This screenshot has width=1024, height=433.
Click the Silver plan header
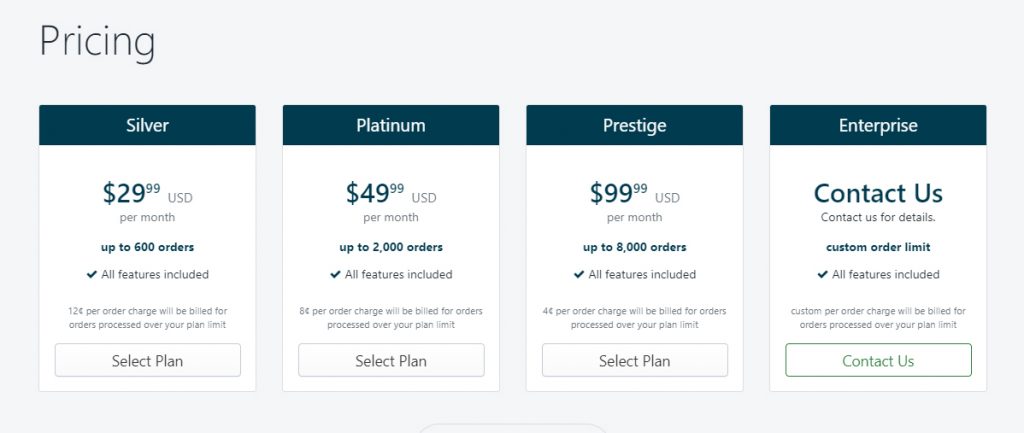[148, 125]
